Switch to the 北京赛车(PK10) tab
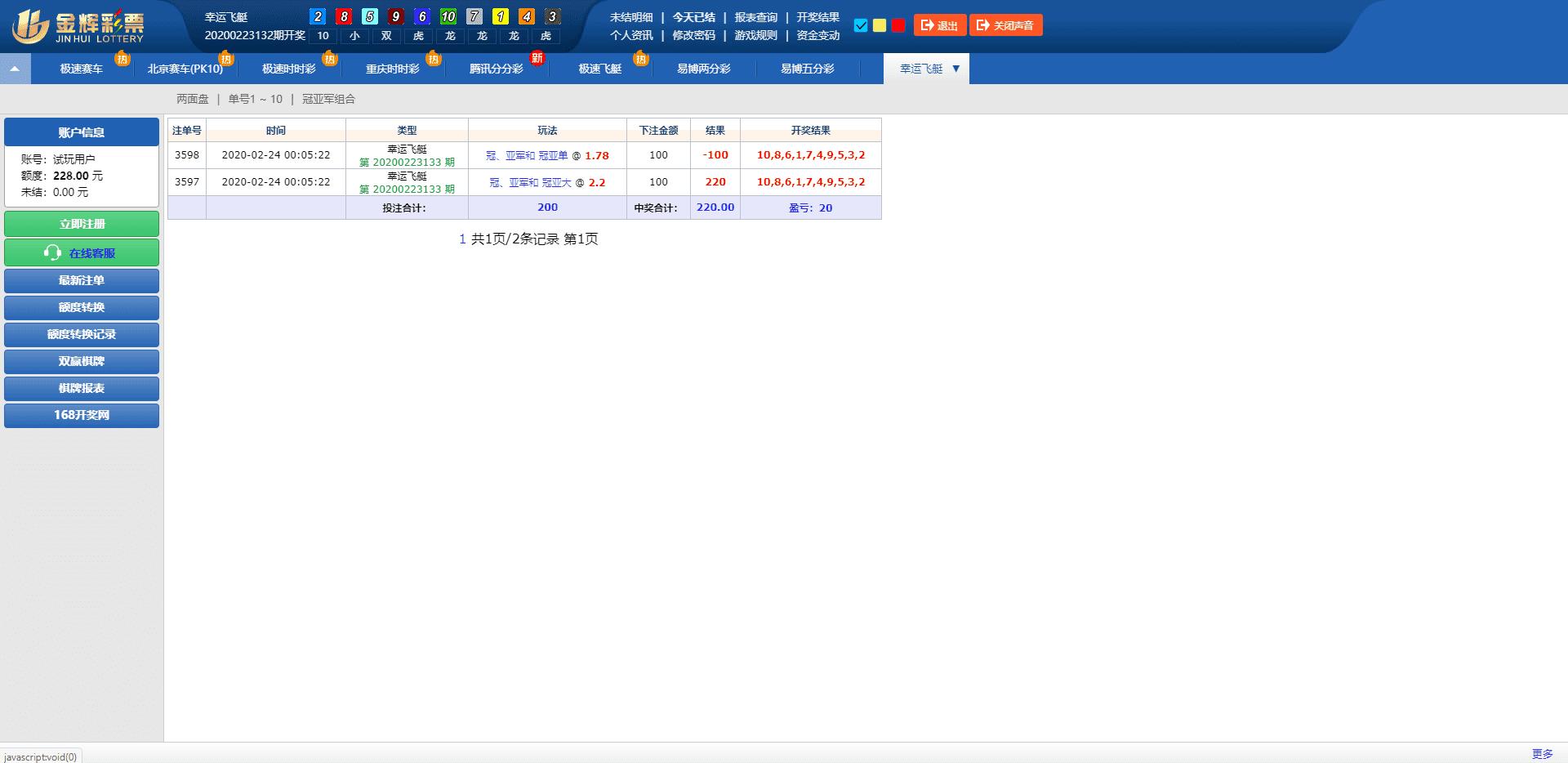 [x=185, y=69]
